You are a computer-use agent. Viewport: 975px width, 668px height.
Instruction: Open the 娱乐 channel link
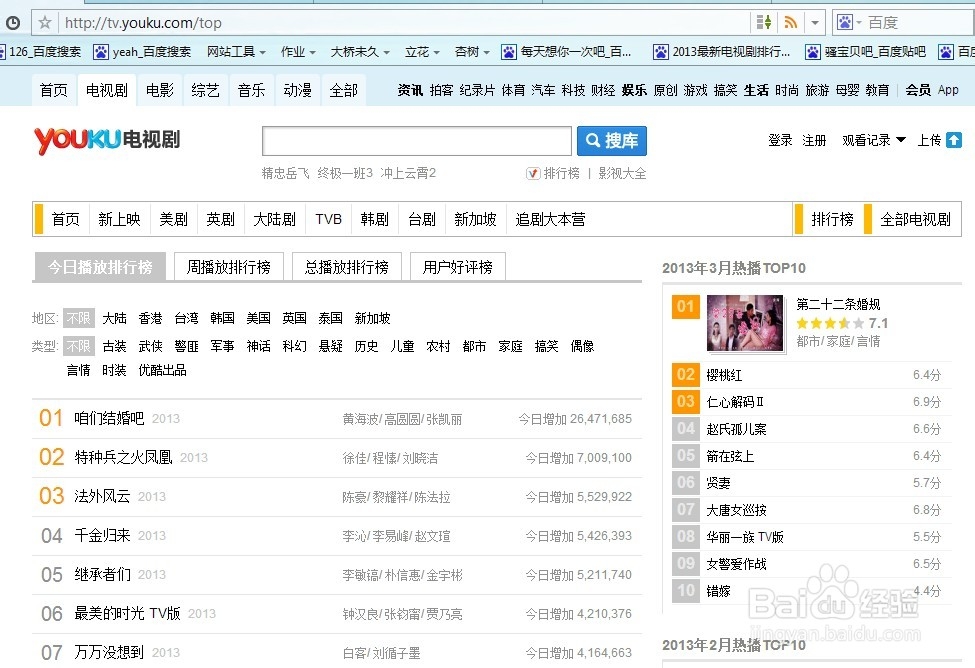(634, 90)
